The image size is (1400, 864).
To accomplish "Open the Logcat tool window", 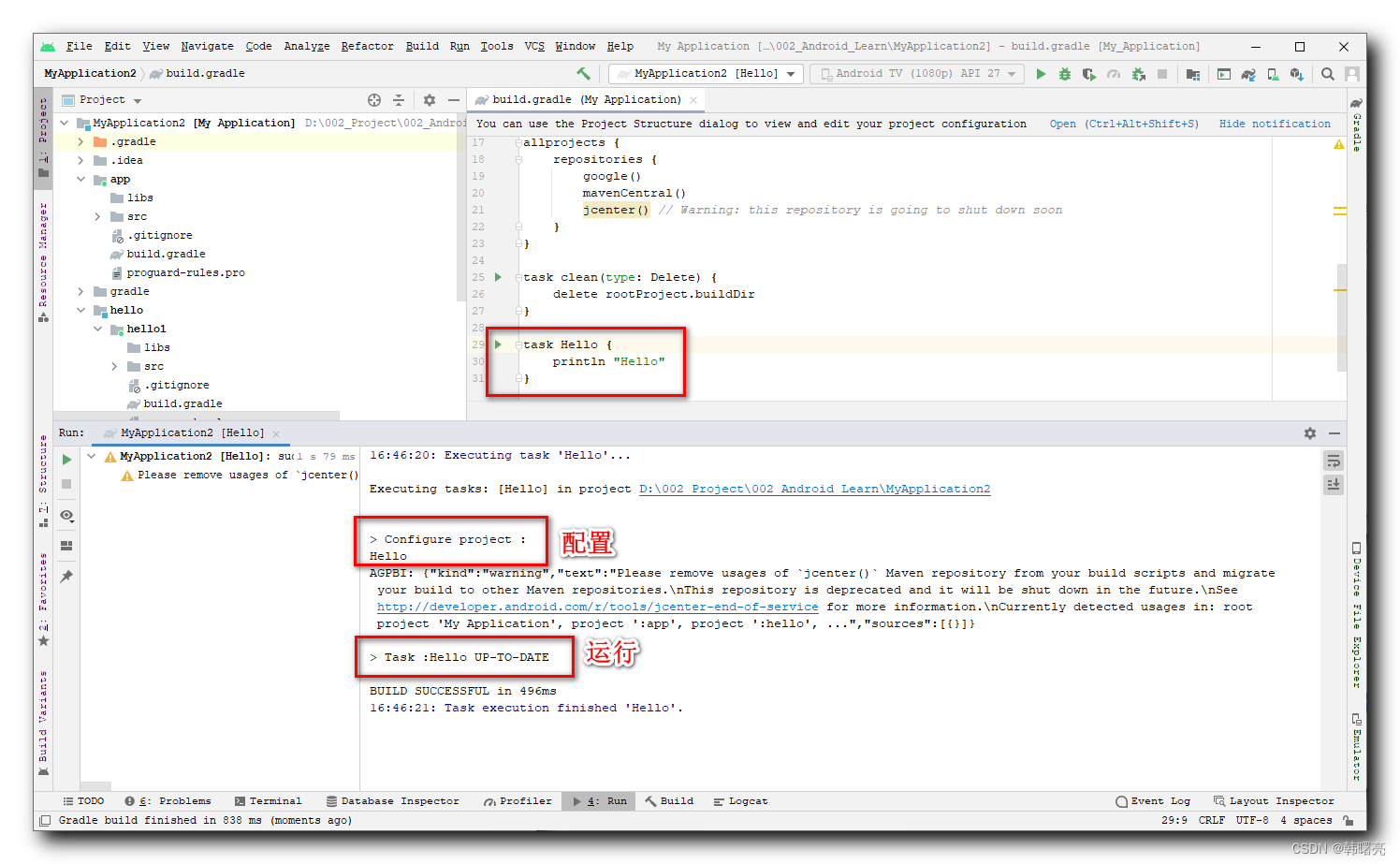I will (740, 801).
